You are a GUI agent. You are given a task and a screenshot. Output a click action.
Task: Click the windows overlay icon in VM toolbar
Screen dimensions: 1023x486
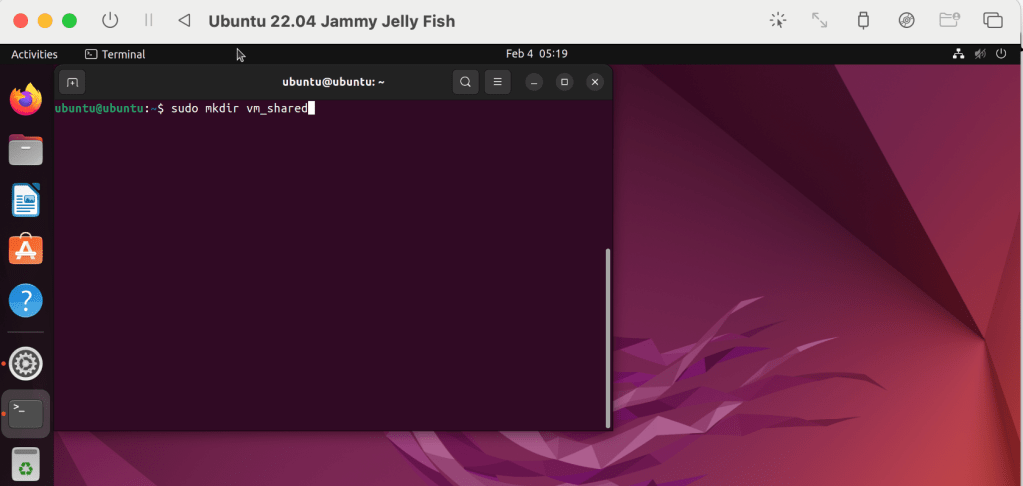pos(992,20)
